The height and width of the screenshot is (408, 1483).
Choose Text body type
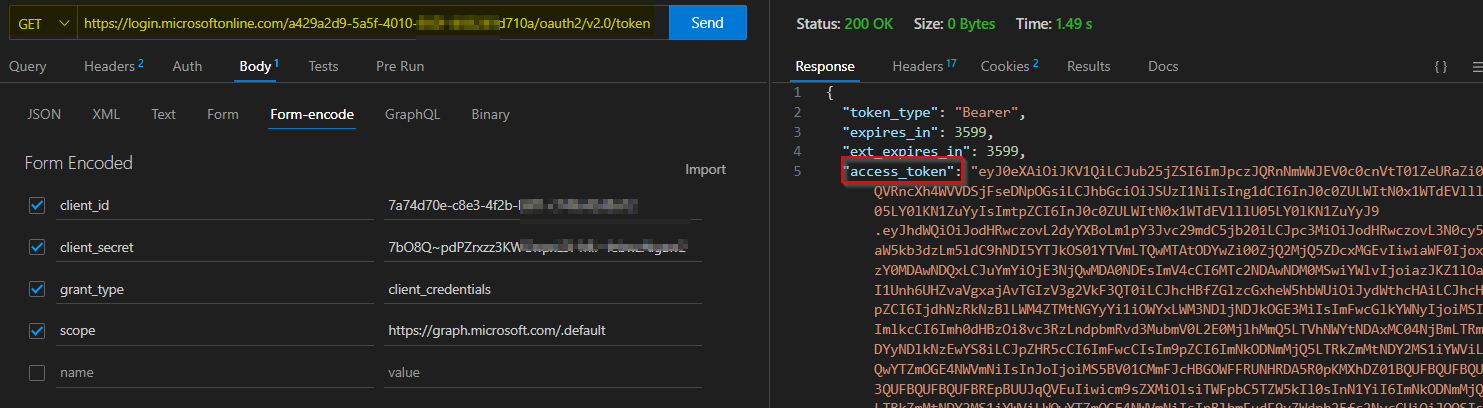coord(164,114)
